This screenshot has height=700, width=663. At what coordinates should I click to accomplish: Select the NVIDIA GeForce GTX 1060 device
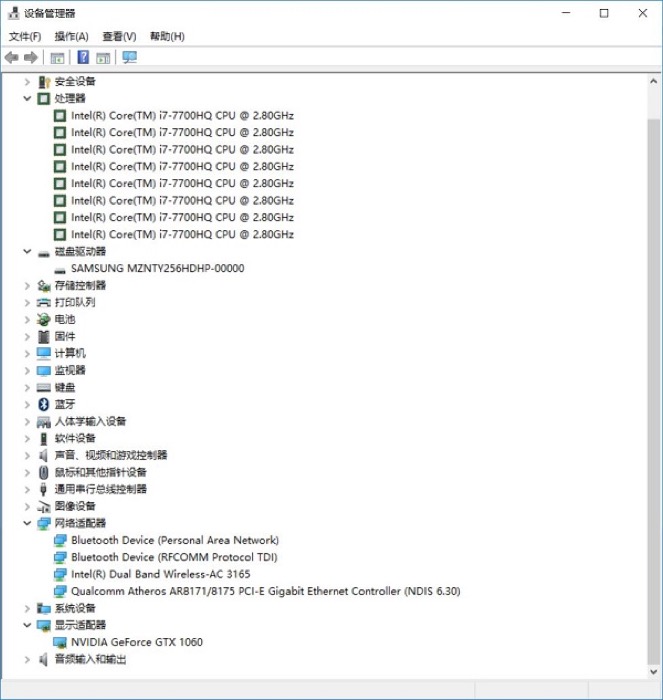136,642
